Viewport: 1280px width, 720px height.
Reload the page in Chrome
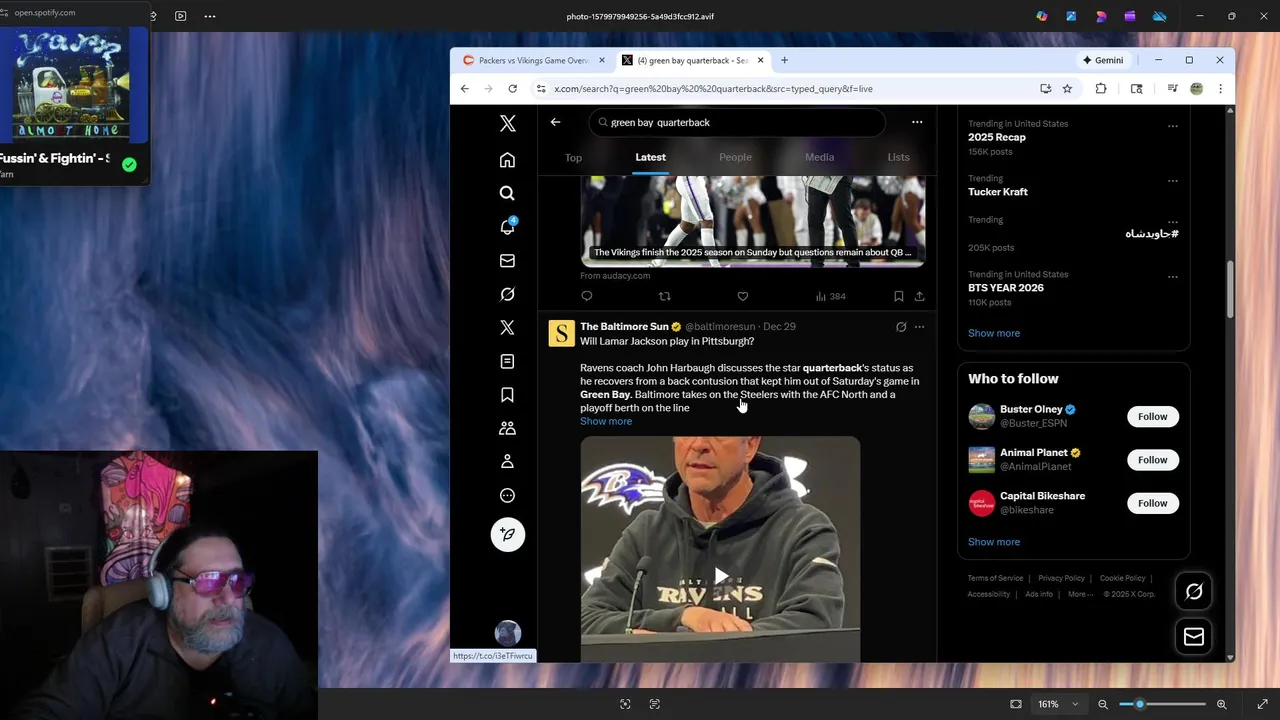click(513, 89)
